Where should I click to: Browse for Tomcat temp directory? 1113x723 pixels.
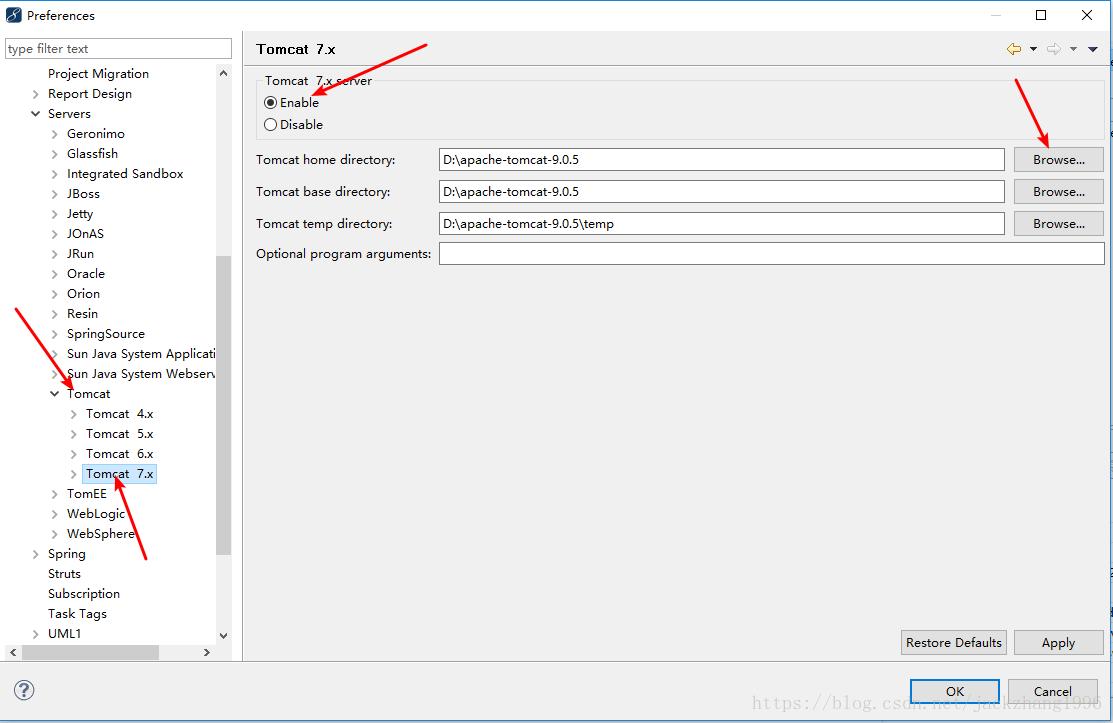[1058, 223]
